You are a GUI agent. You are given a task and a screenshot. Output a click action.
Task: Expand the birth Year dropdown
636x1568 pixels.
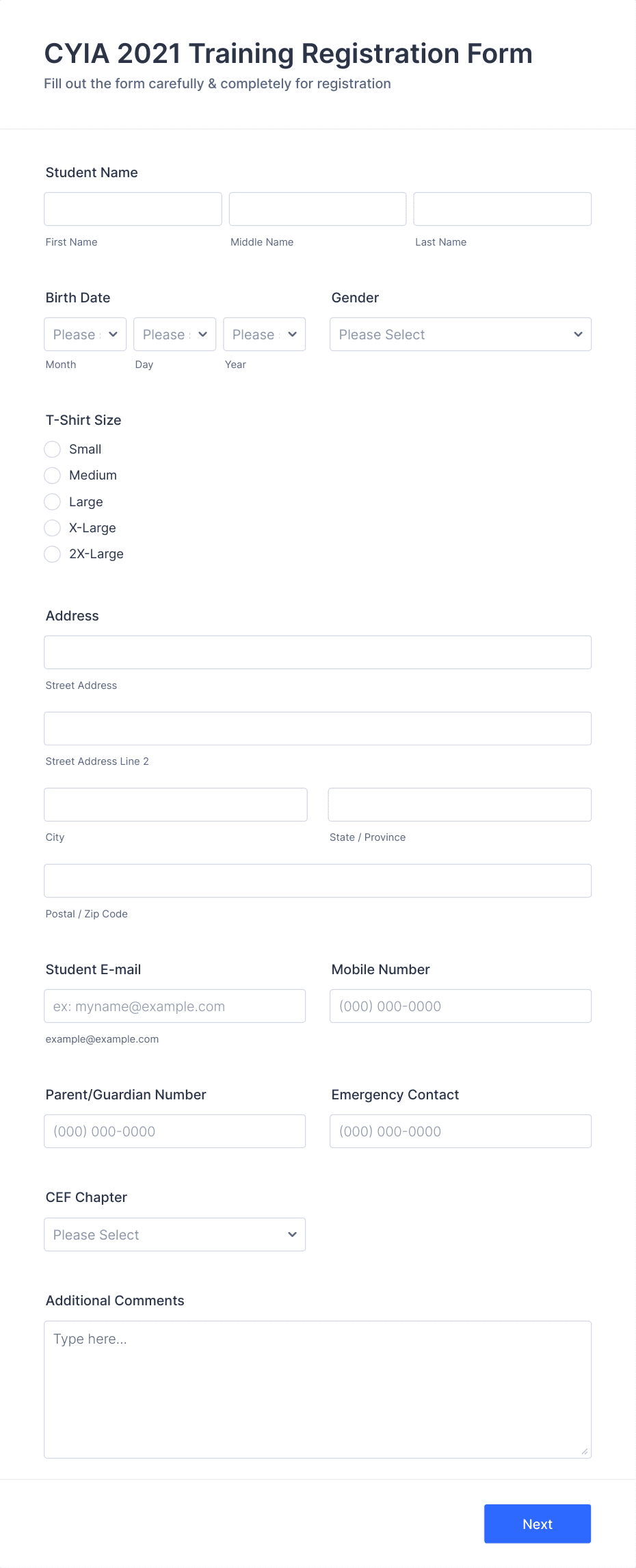[264, 334]
